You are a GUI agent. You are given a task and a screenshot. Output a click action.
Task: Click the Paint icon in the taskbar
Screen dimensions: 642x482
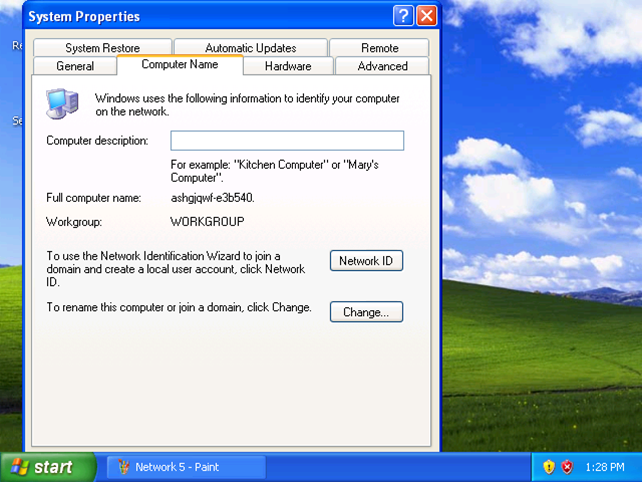click(x=124, y=467)
